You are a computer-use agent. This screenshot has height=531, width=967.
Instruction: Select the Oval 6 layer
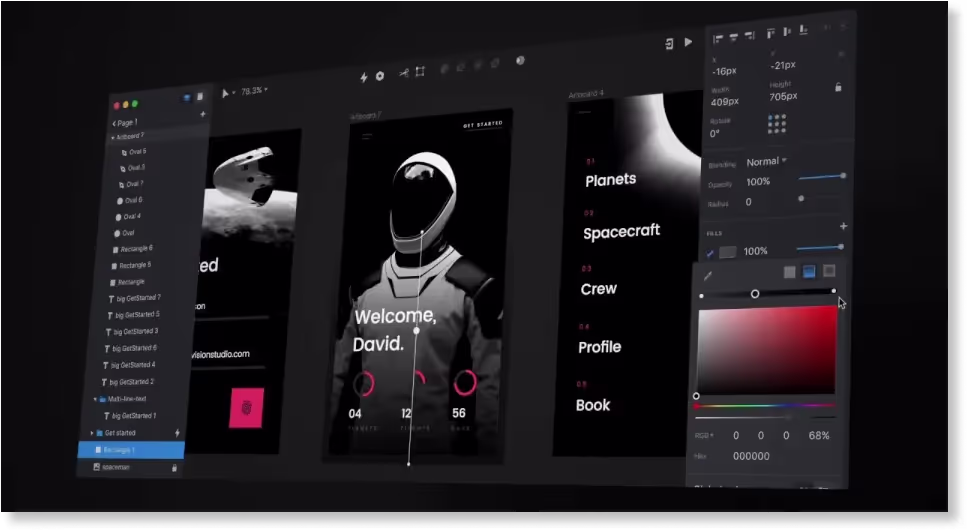coord(130,200)
